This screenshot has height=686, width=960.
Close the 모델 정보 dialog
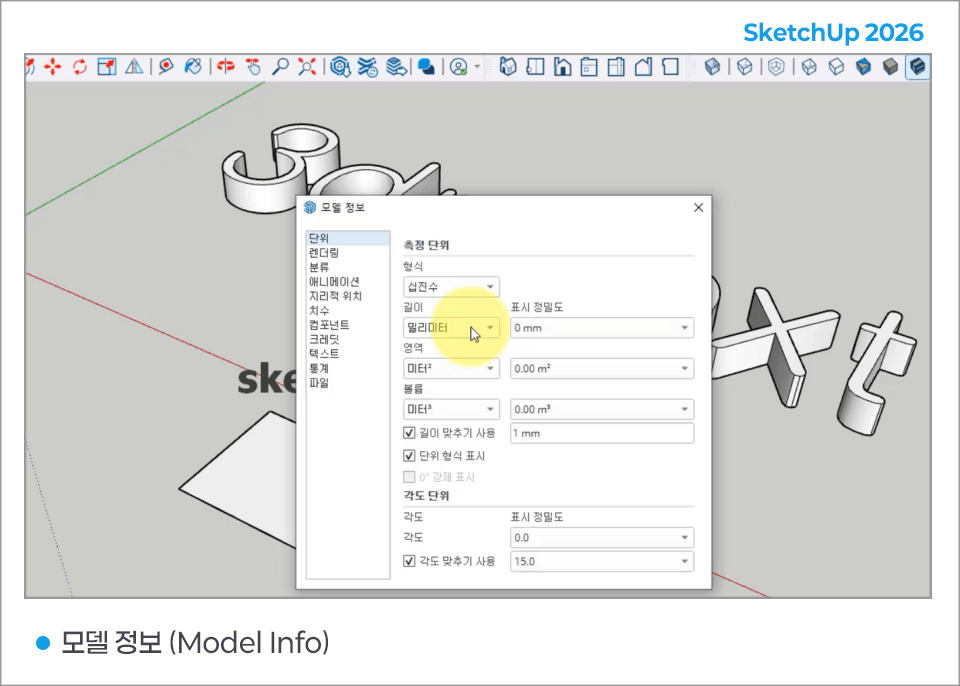click(x=699, y=208)
